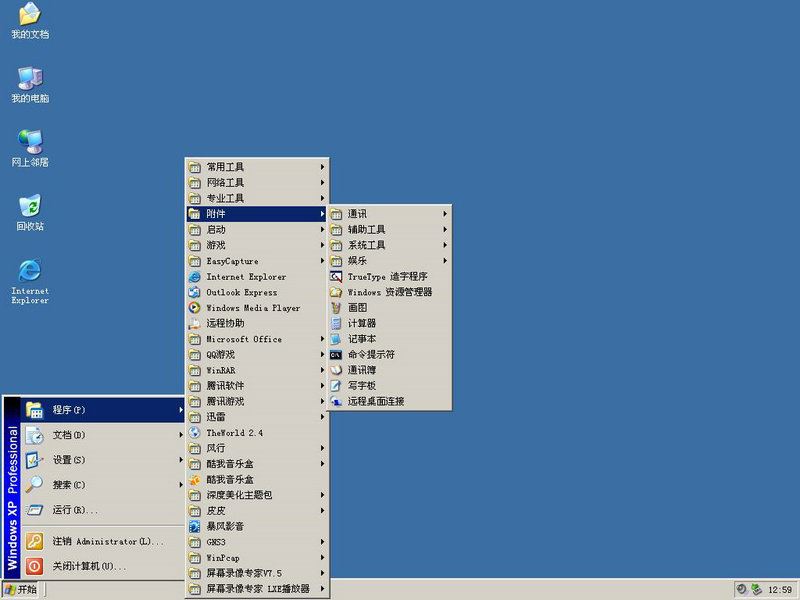The image size is (800, 600).
Task: Select 运行(R)... in Start menu
Action: [x=103, y=510]
